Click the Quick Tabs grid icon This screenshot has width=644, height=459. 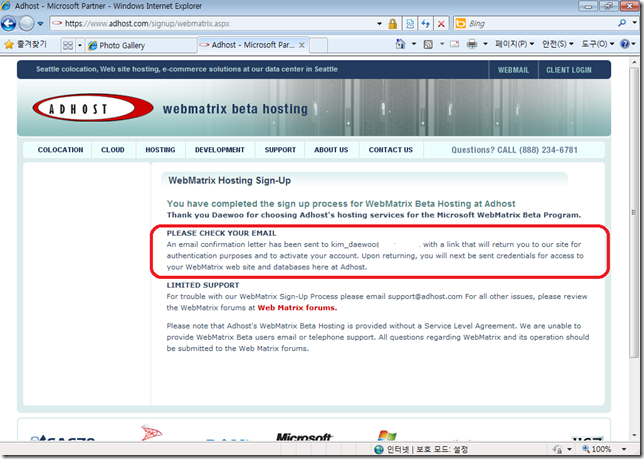(x=68, y=45)
